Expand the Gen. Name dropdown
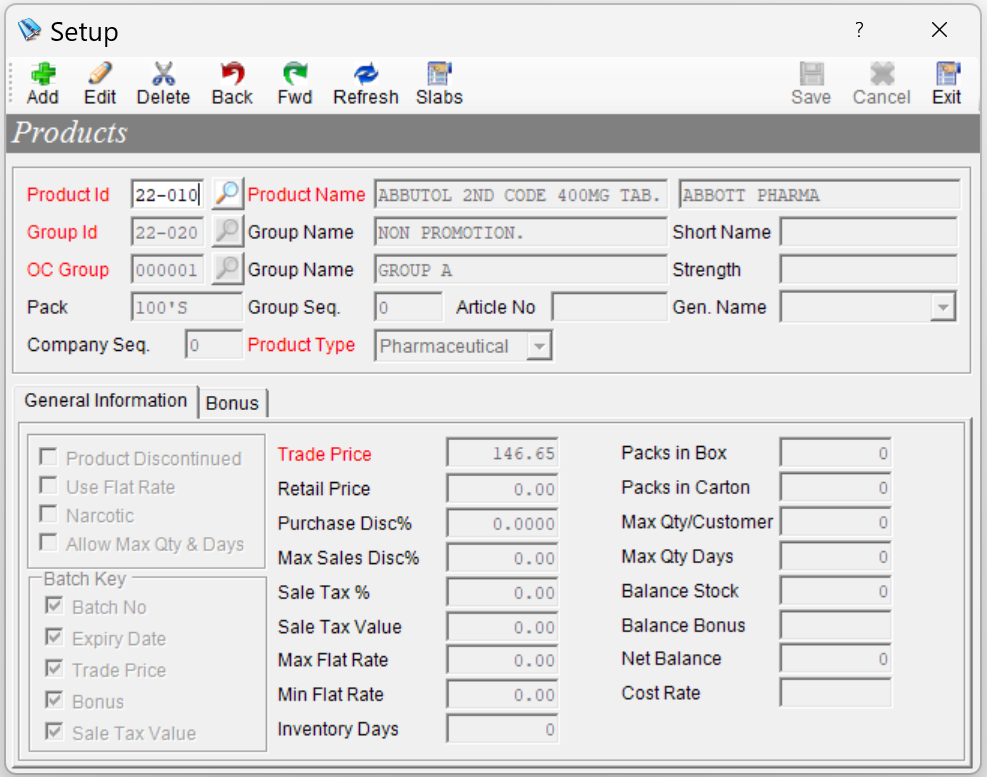 pos(943,307)
